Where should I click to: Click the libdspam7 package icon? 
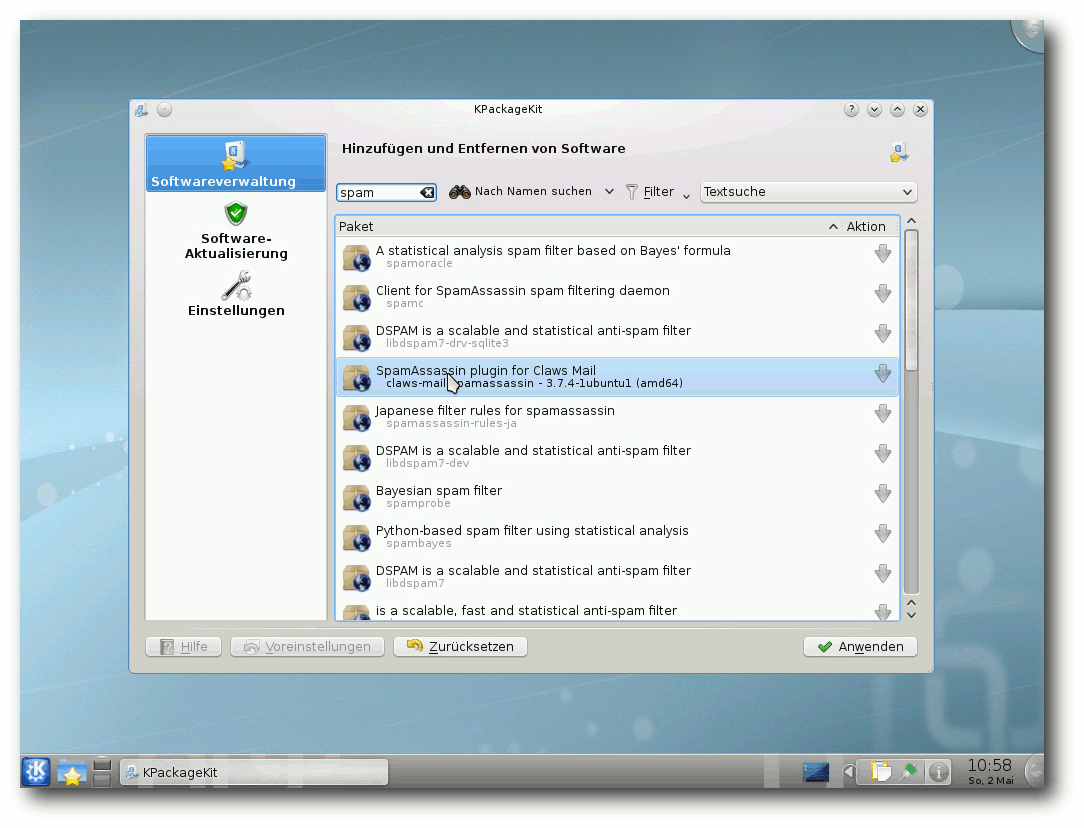[x=357, y=578]
